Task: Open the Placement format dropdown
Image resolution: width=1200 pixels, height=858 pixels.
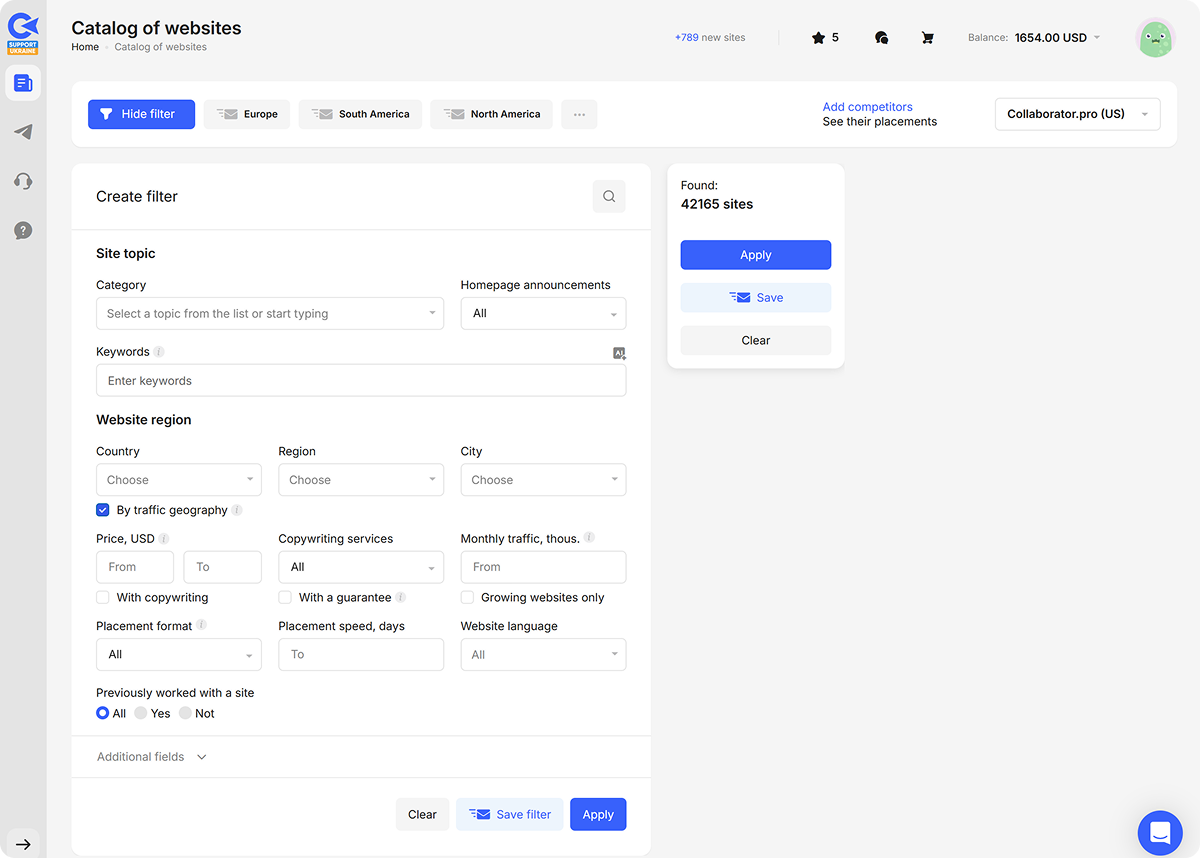Action: (x=179, y=654)
